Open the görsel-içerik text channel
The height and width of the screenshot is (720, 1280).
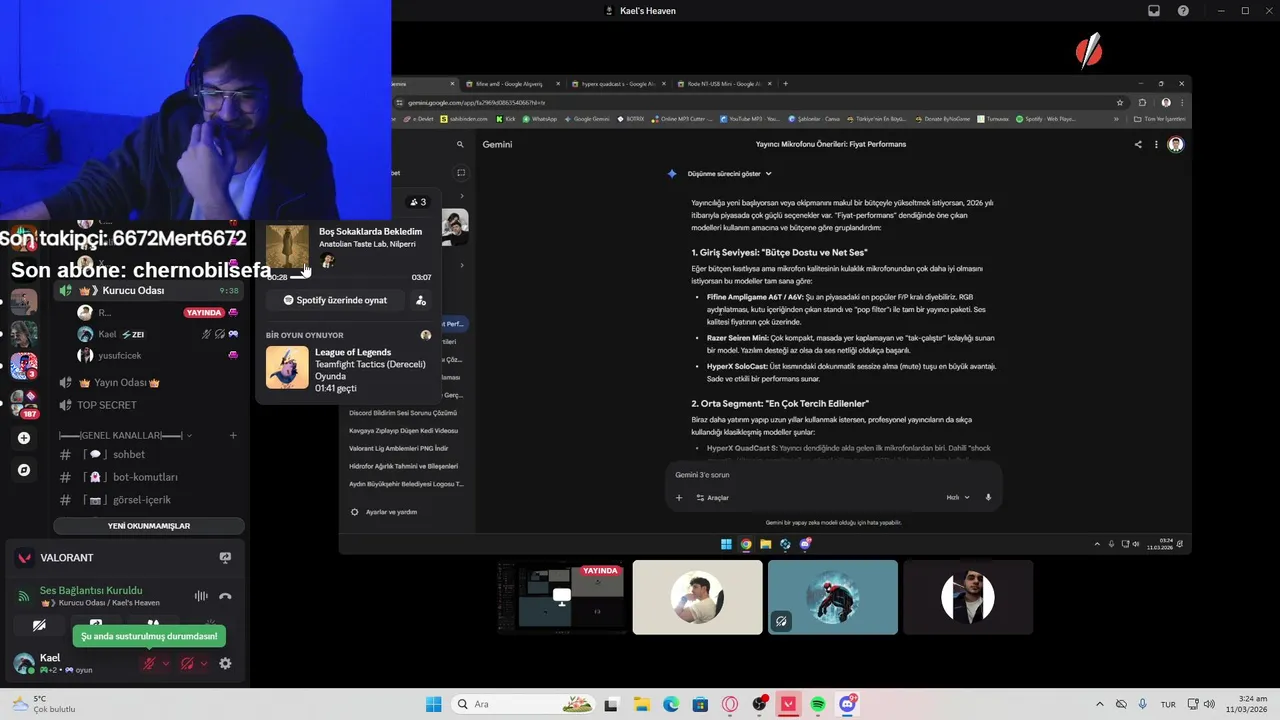150,500
